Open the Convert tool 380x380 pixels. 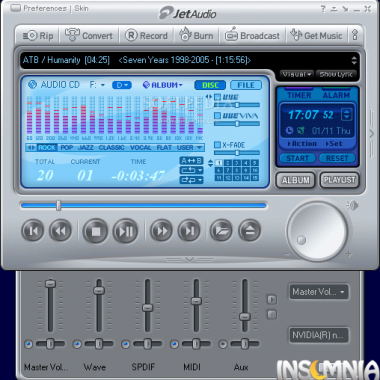[x=89, y=35]
